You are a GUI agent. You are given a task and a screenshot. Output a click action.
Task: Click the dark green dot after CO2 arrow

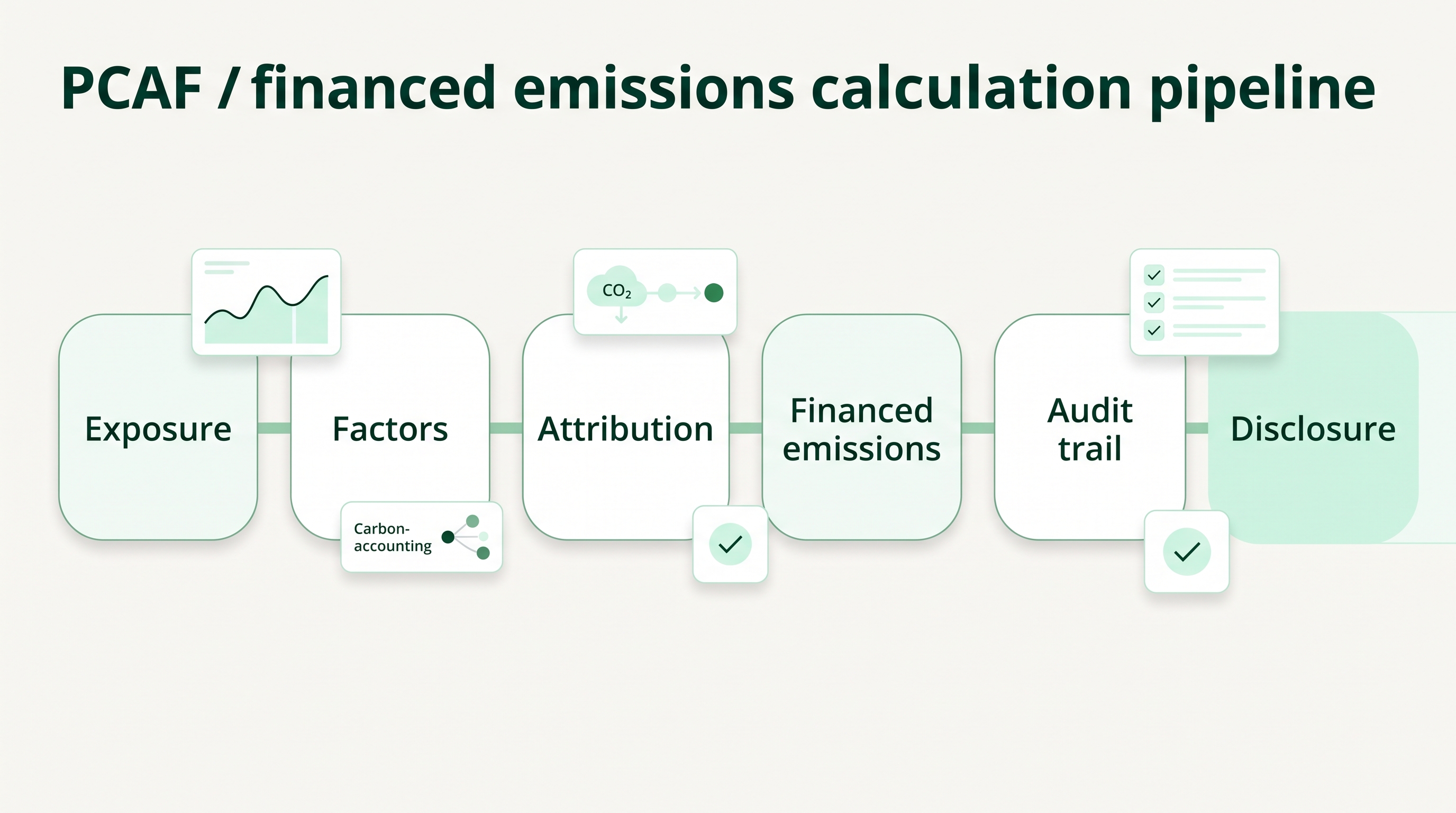pyautogui.click(x=714, y=293)
